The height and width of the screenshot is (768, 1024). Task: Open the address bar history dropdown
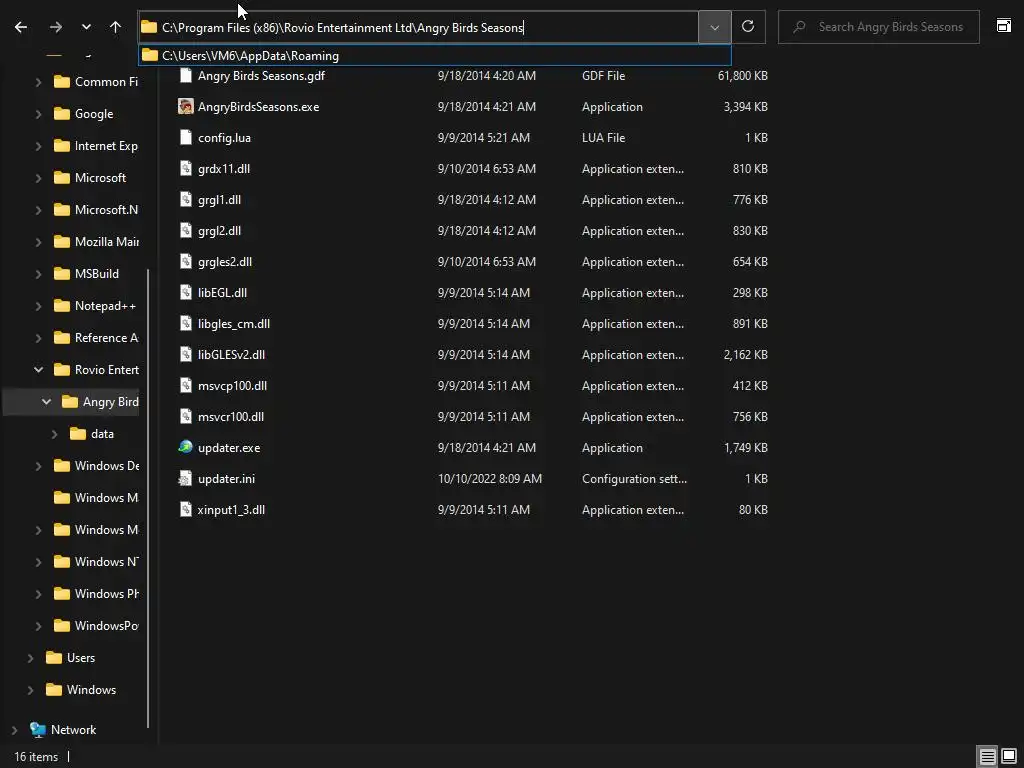click(x=714, y=27)
